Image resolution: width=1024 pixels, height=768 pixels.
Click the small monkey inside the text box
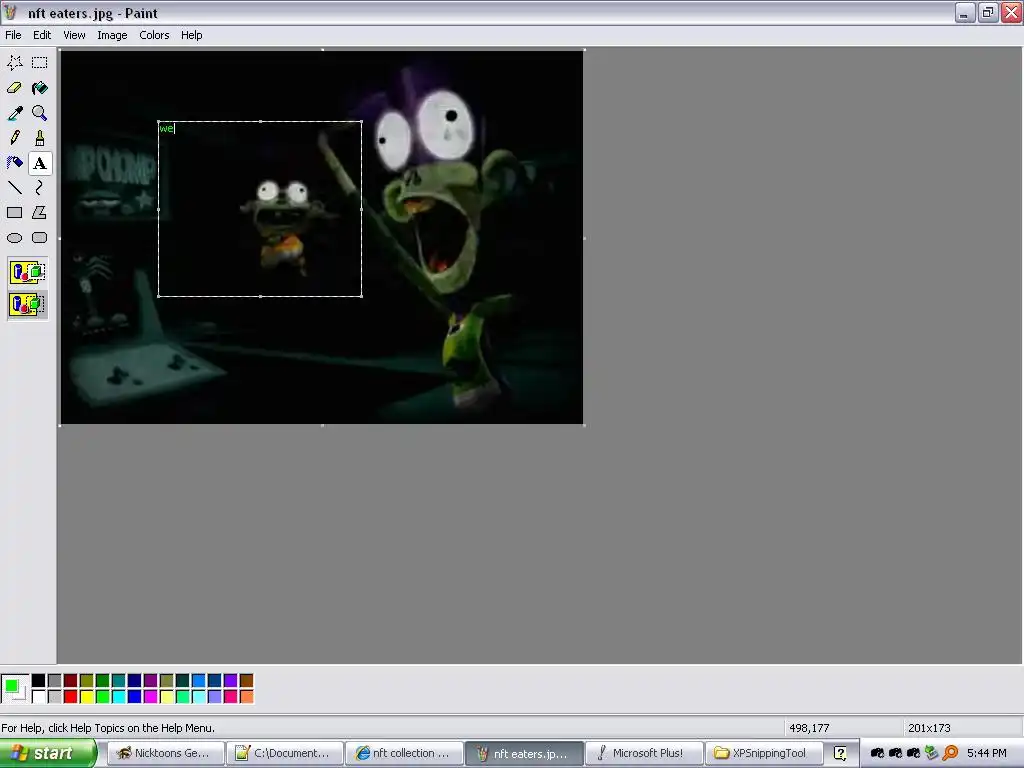[x=281, y=225]
